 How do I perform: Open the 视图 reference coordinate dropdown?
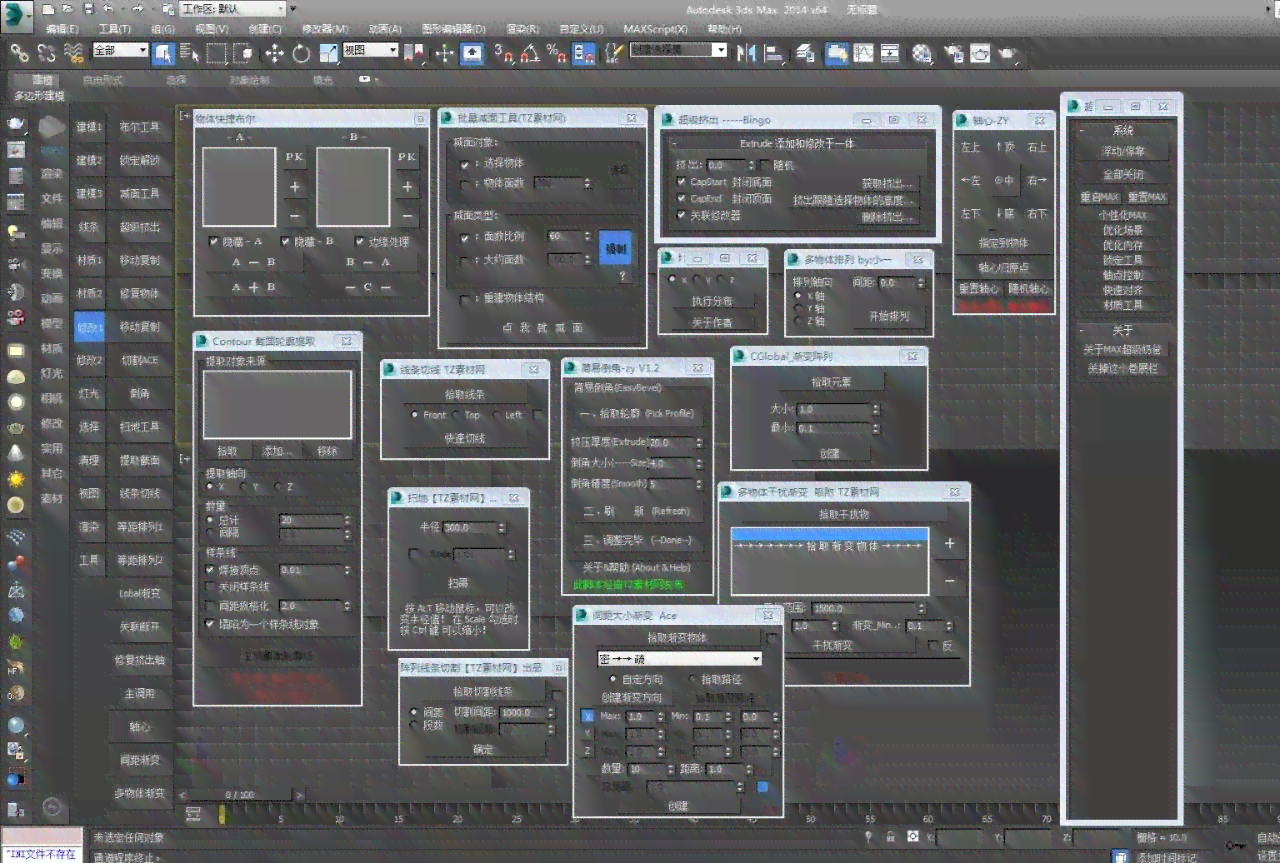(x=370, y=49)
